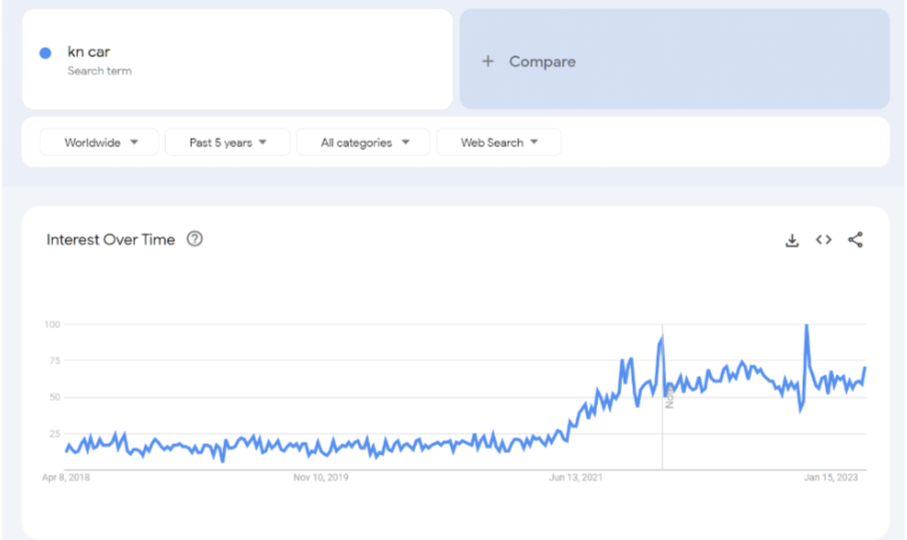Click the Note marker on the chart
Screen dimensions: 907x540
tap(669, 398)
